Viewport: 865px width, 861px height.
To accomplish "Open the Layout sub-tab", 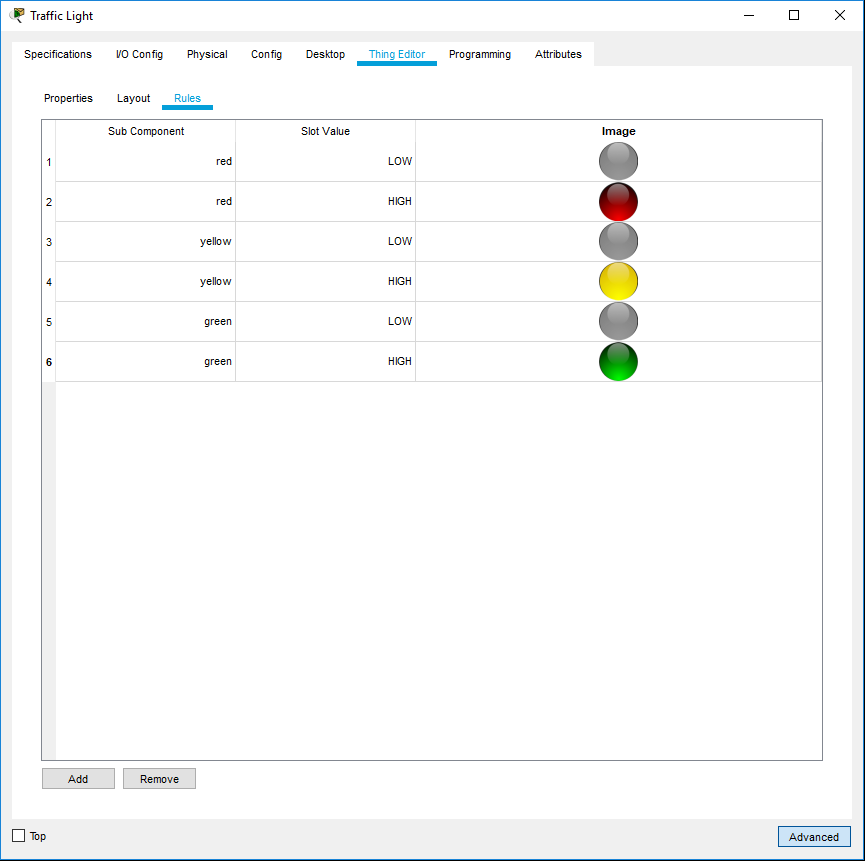I will tap(134, 98).
